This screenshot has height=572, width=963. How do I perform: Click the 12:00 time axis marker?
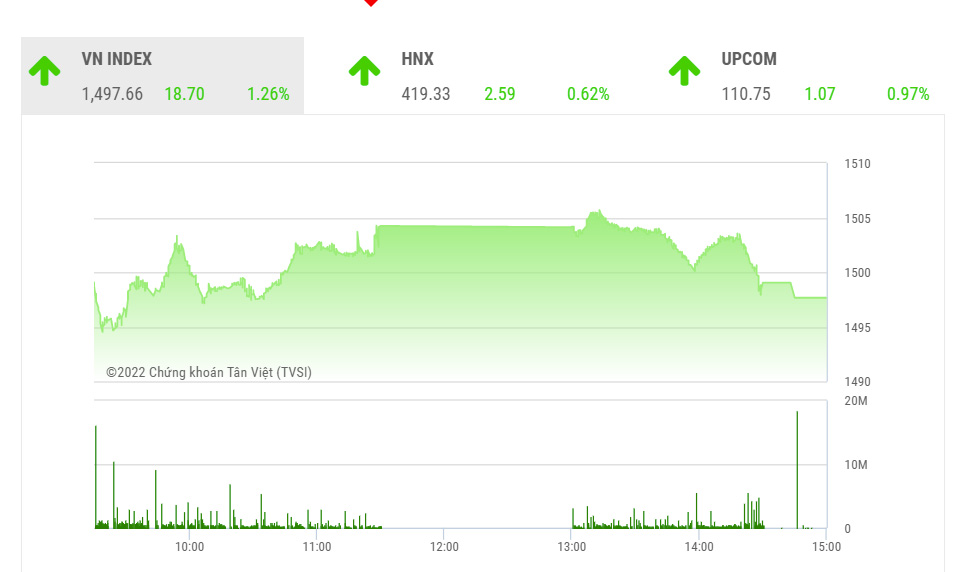444,547
